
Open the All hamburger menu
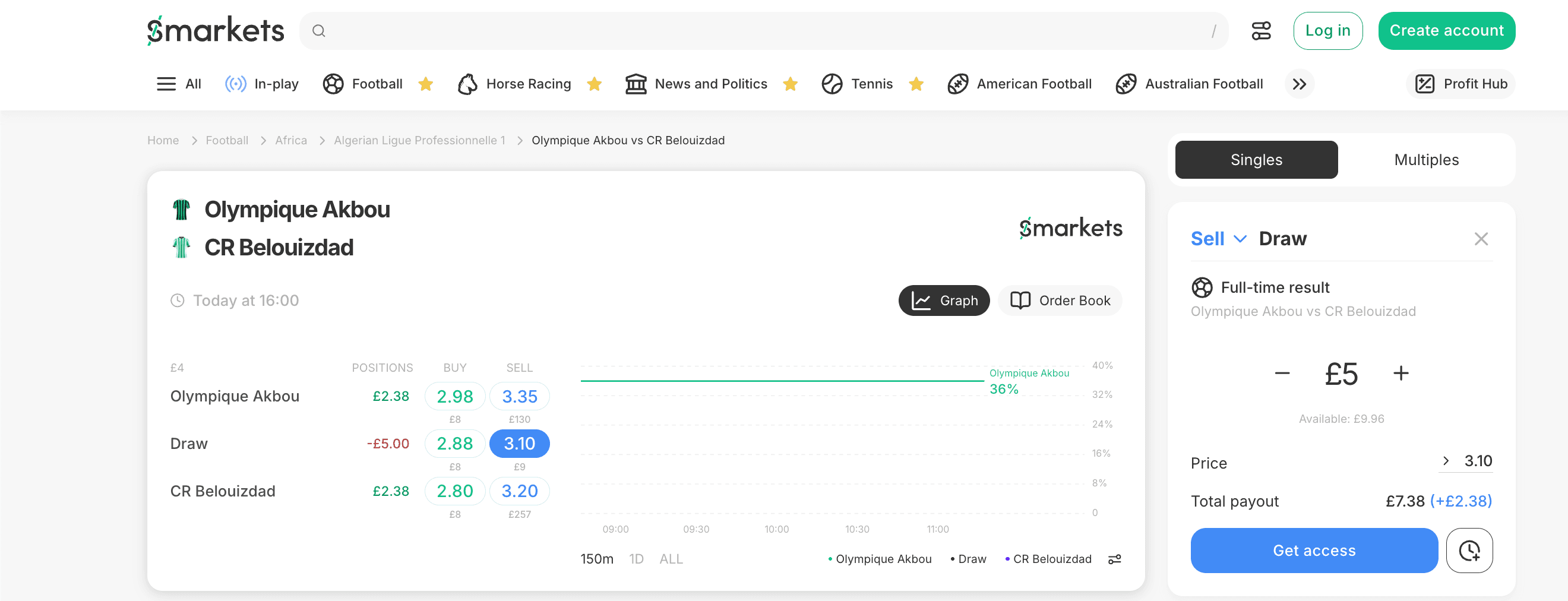tap(178, 84)
